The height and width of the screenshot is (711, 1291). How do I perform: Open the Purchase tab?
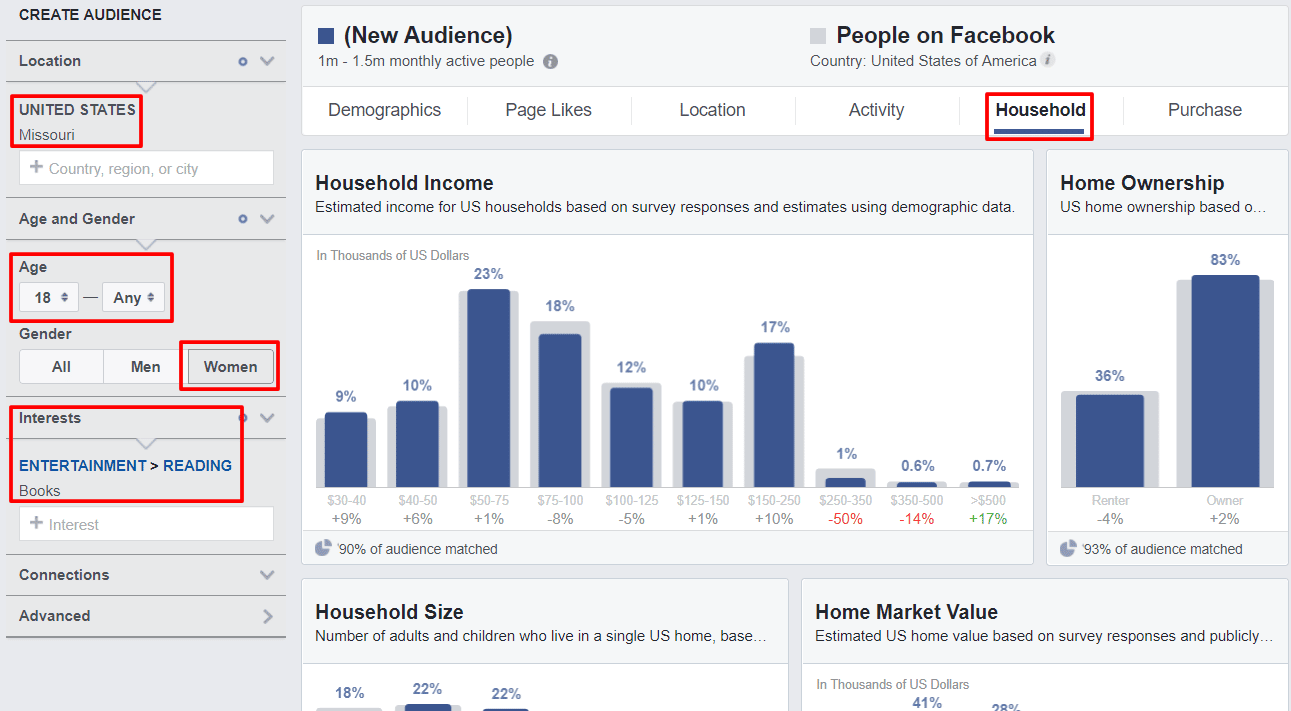(x=1205, y=110)
